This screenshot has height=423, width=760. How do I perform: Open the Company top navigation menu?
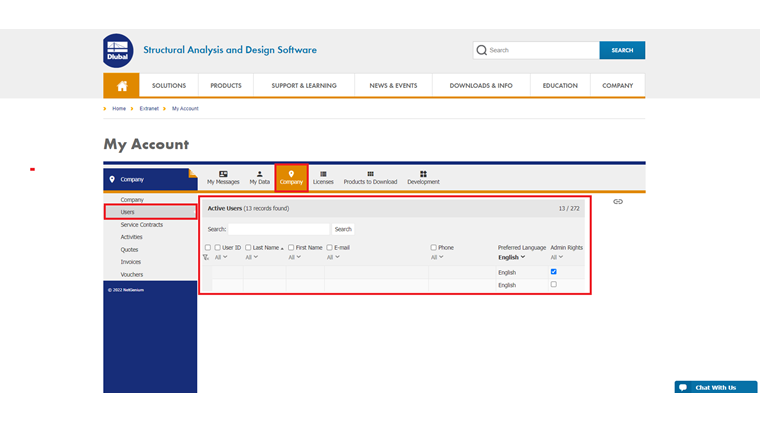[x=618, y=86]
